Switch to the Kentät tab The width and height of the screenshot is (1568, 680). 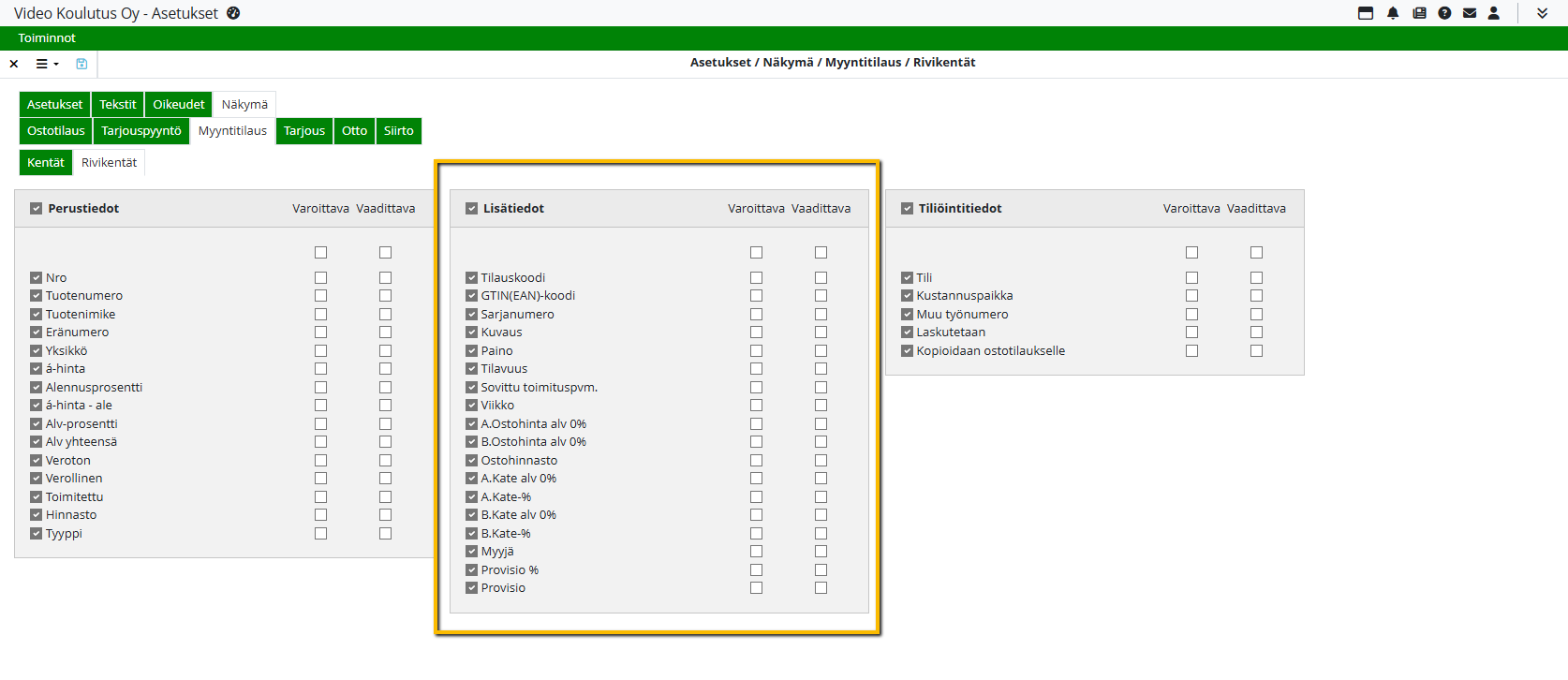45,163
